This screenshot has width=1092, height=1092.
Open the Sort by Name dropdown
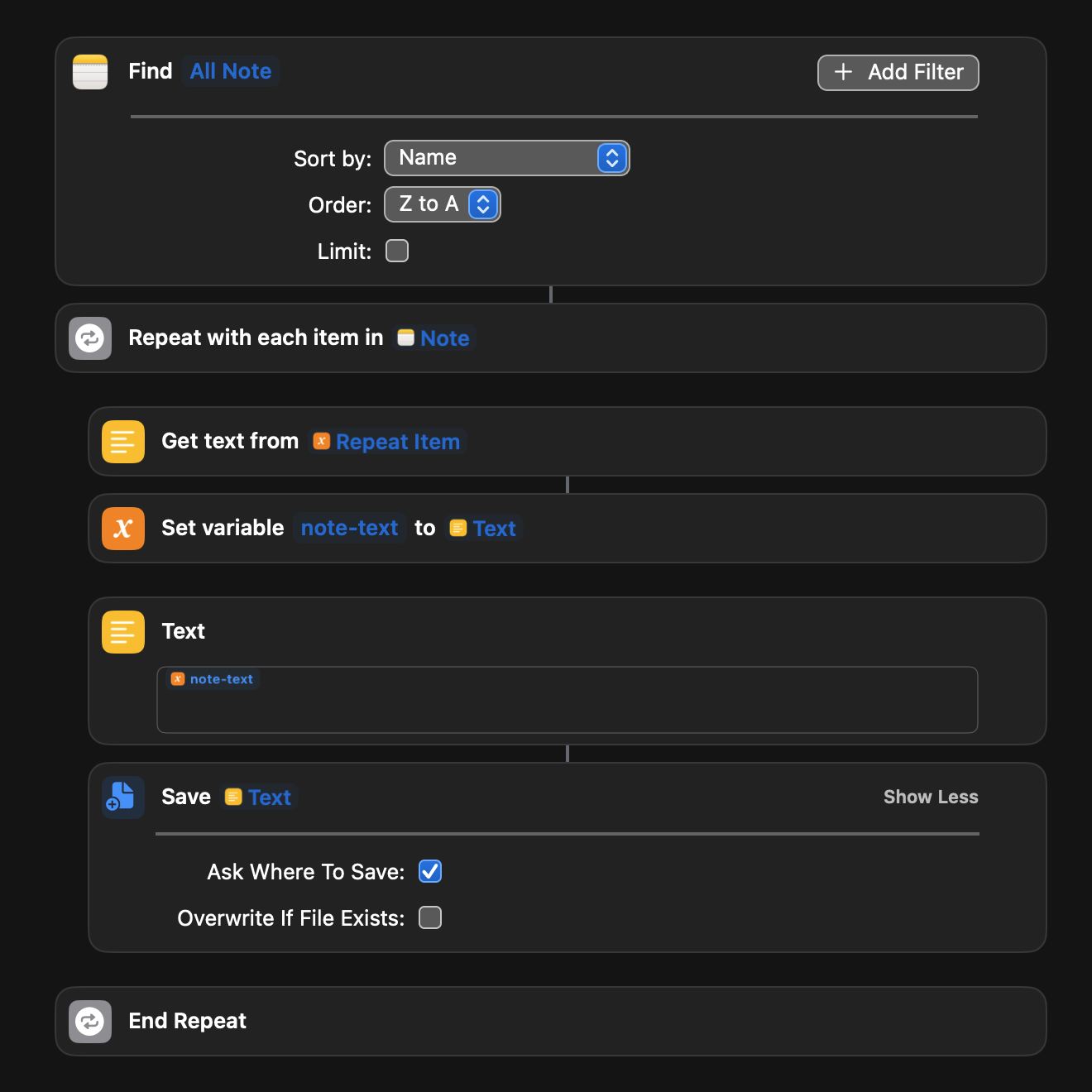(506, 158)
